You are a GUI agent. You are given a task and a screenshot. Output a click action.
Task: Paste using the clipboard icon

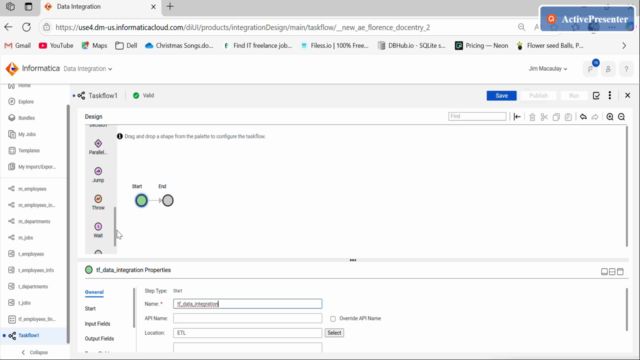click(x=568, y=117)
